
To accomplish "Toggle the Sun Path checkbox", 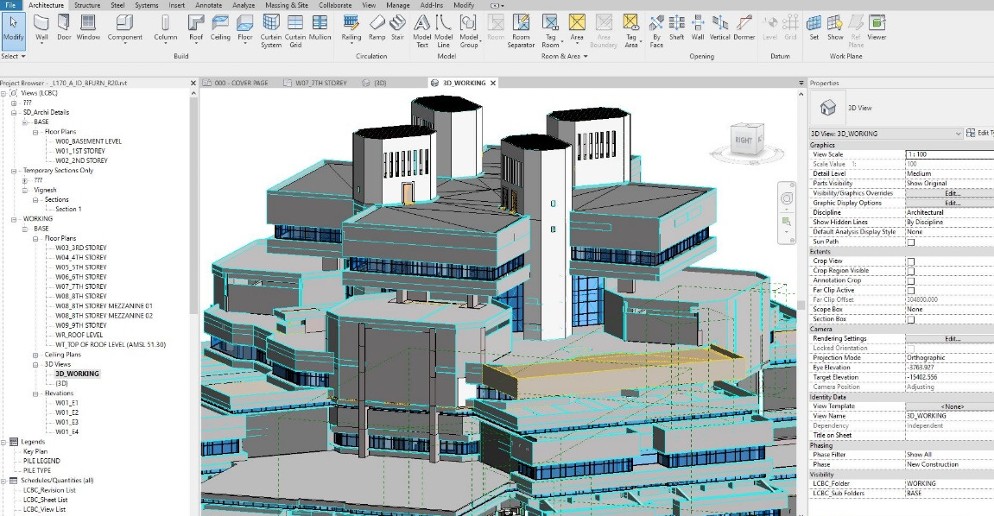I will coord(910,241).
